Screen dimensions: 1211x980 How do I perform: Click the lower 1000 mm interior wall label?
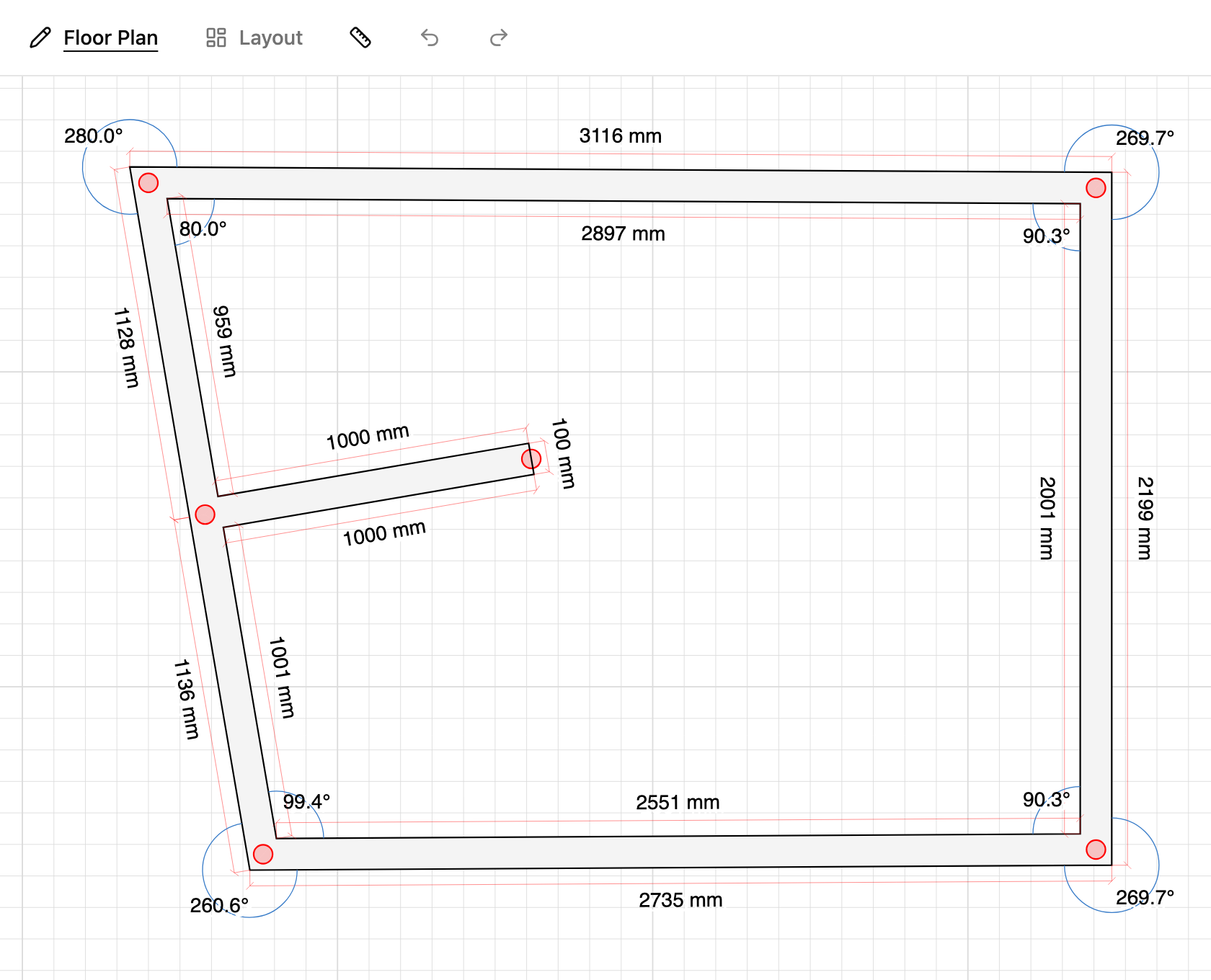(x=384, y=534)
